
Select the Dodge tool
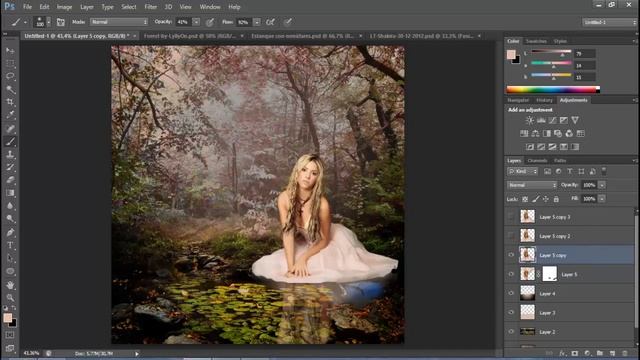[10, 219]
